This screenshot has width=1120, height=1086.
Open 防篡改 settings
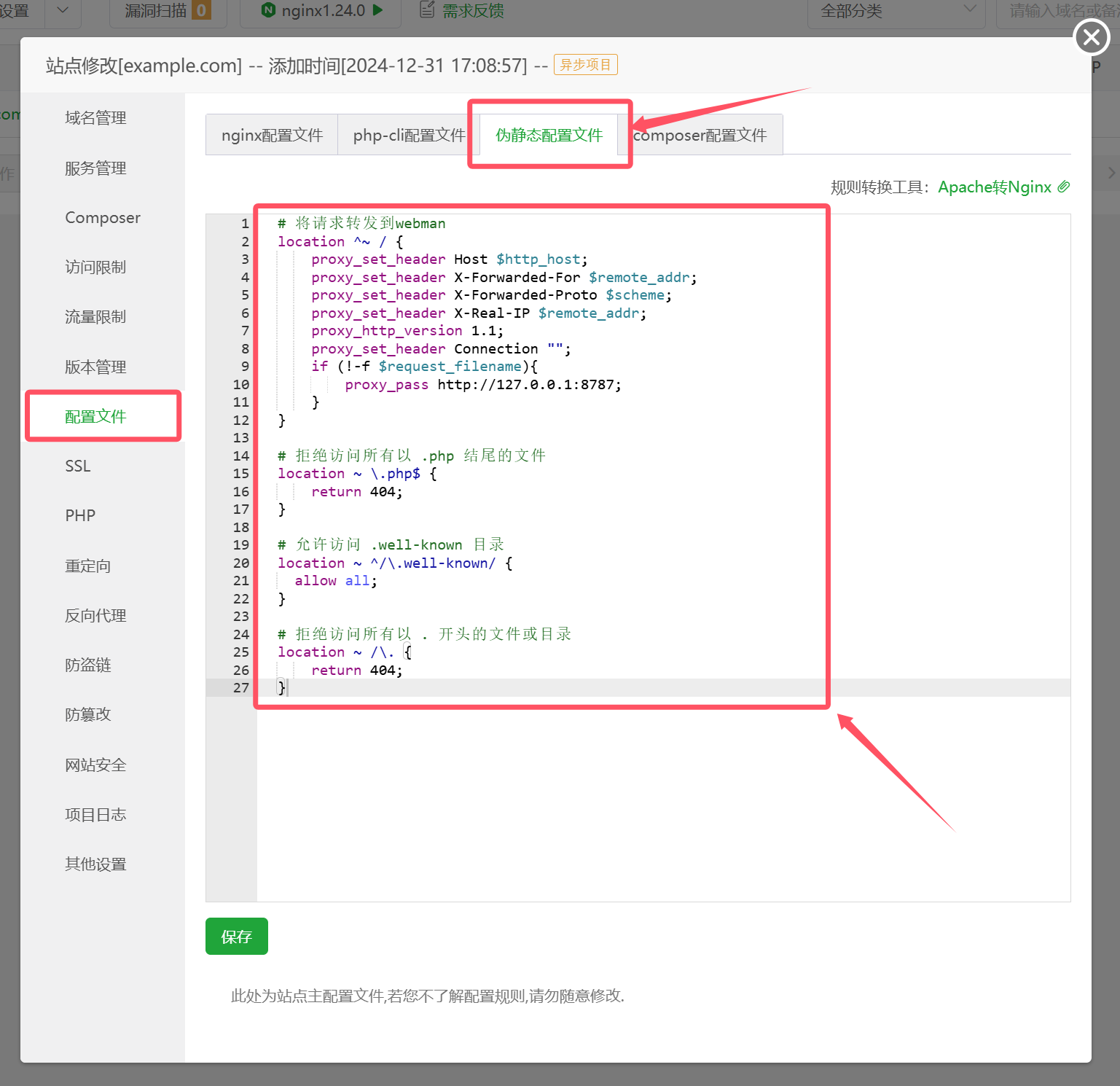pyautogui.click(x=88, y=715)
